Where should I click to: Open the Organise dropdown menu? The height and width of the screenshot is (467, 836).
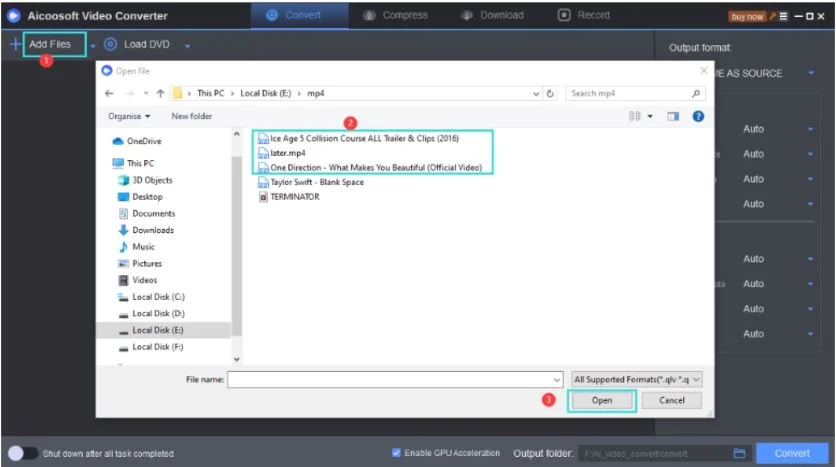(x=129, y=116)
